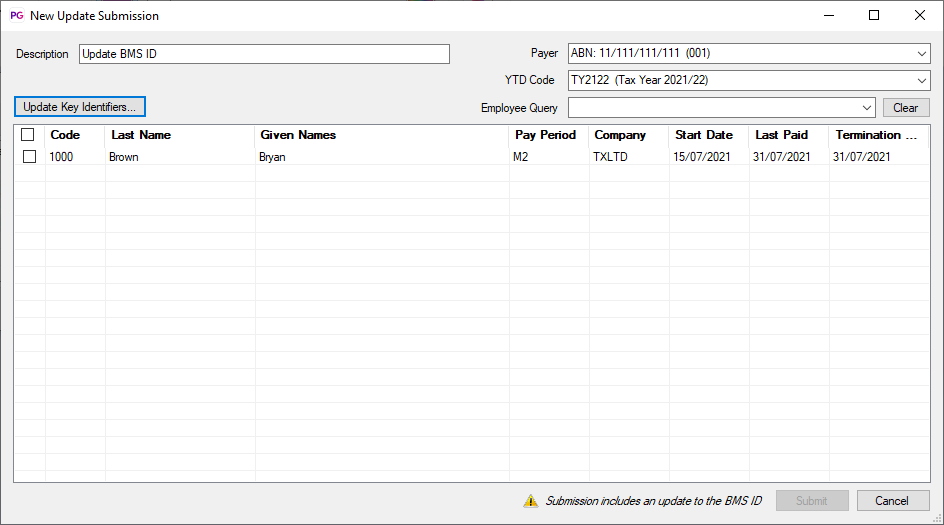Click the Company column header
The height and width of the screenshot is (525, 944).
coord(620,135)
